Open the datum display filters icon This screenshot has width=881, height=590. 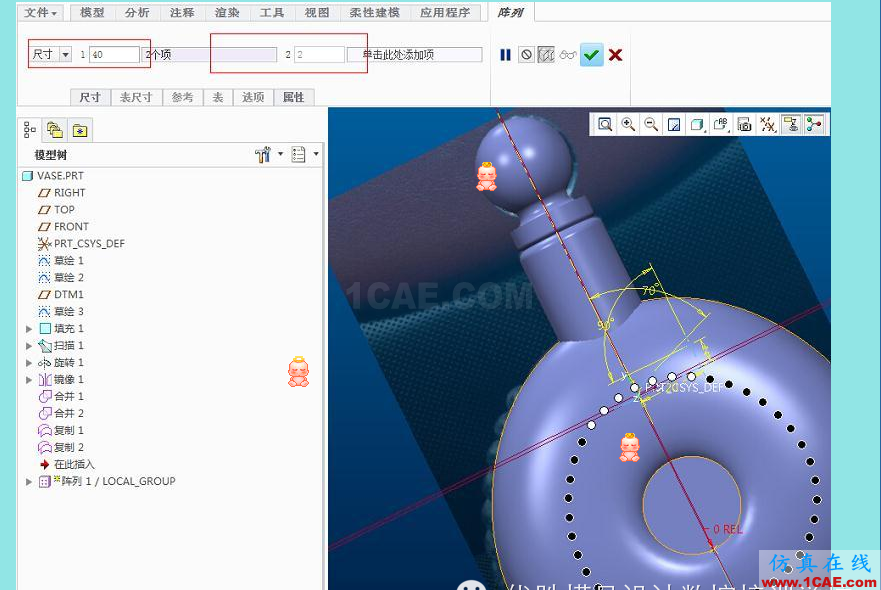768,124
